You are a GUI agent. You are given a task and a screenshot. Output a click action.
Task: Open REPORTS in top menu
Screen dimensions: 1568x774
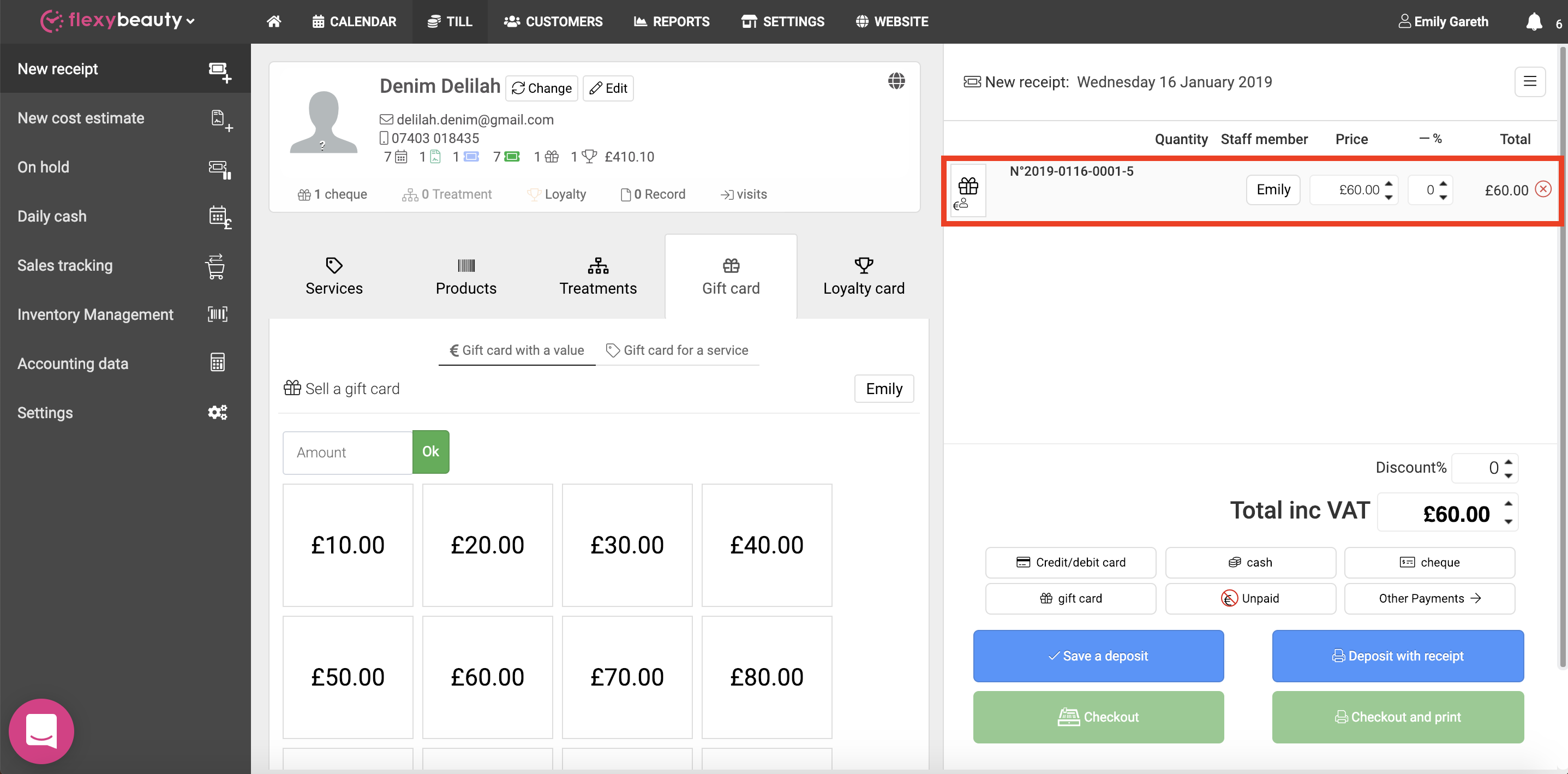pos(672,22)
